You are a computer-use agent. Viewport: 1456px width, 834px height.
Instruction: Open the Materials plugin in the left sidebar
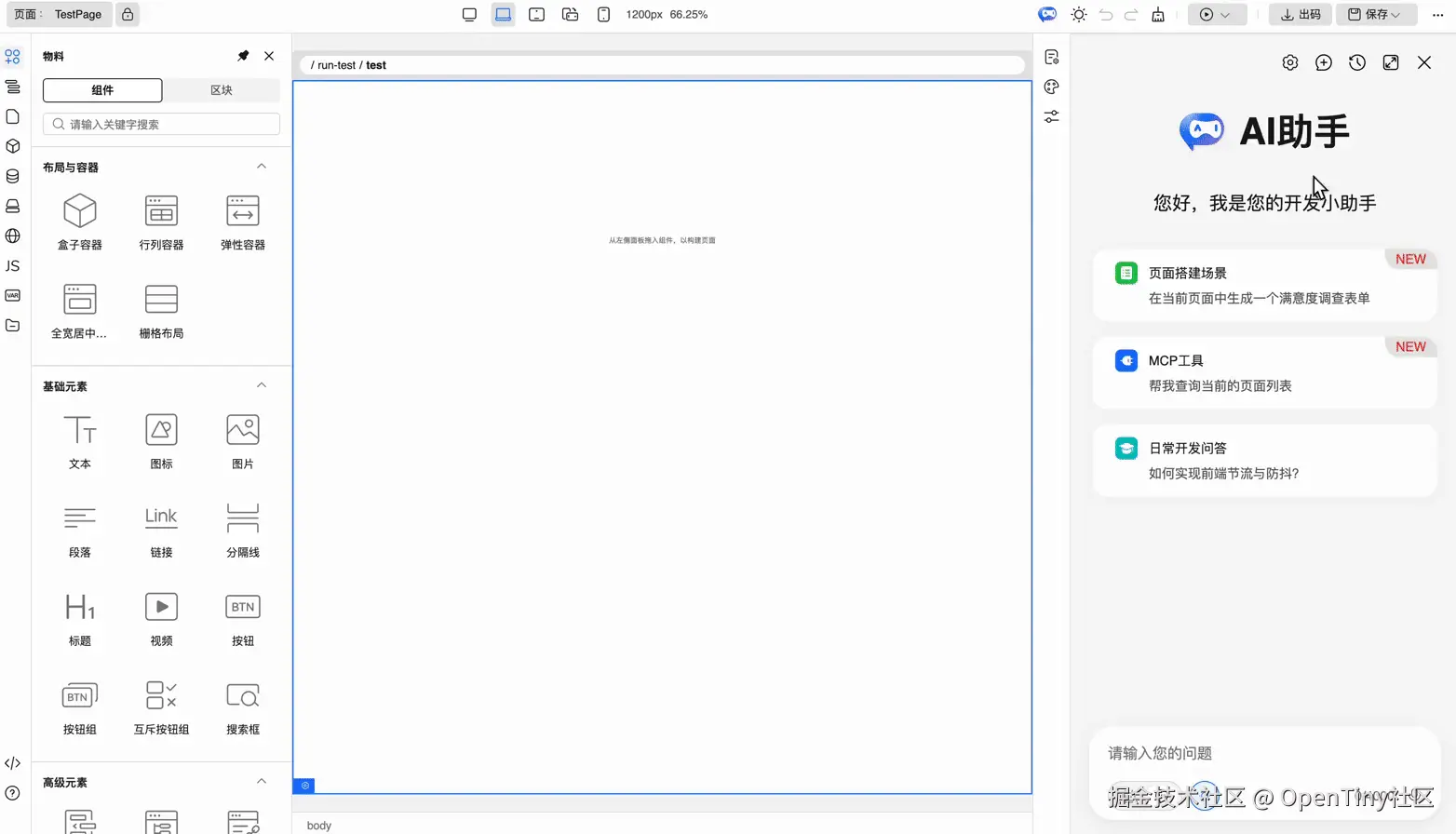coord(12,57)
